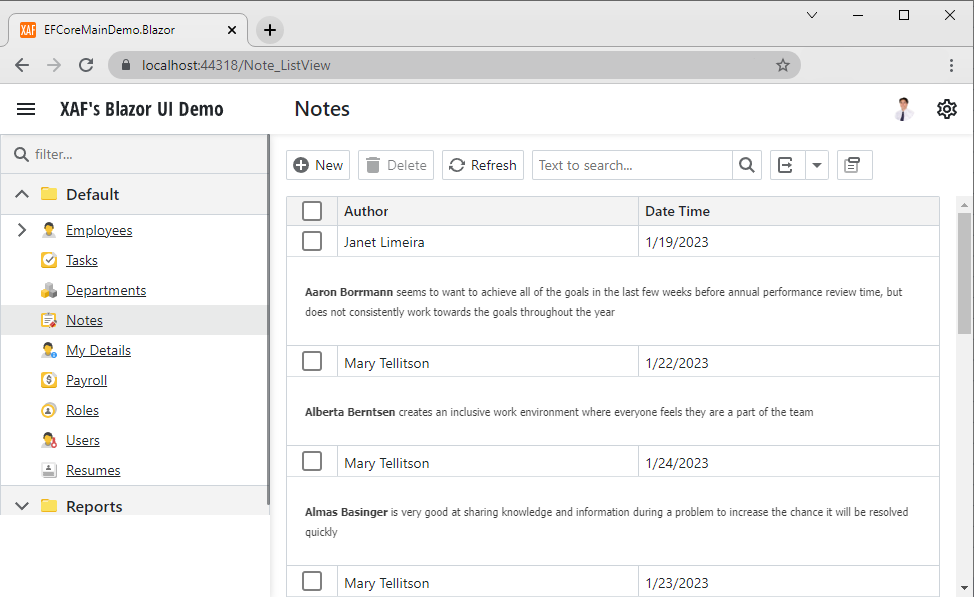
Task: Focus the sidebar filter field
Action: click(135, 154)
